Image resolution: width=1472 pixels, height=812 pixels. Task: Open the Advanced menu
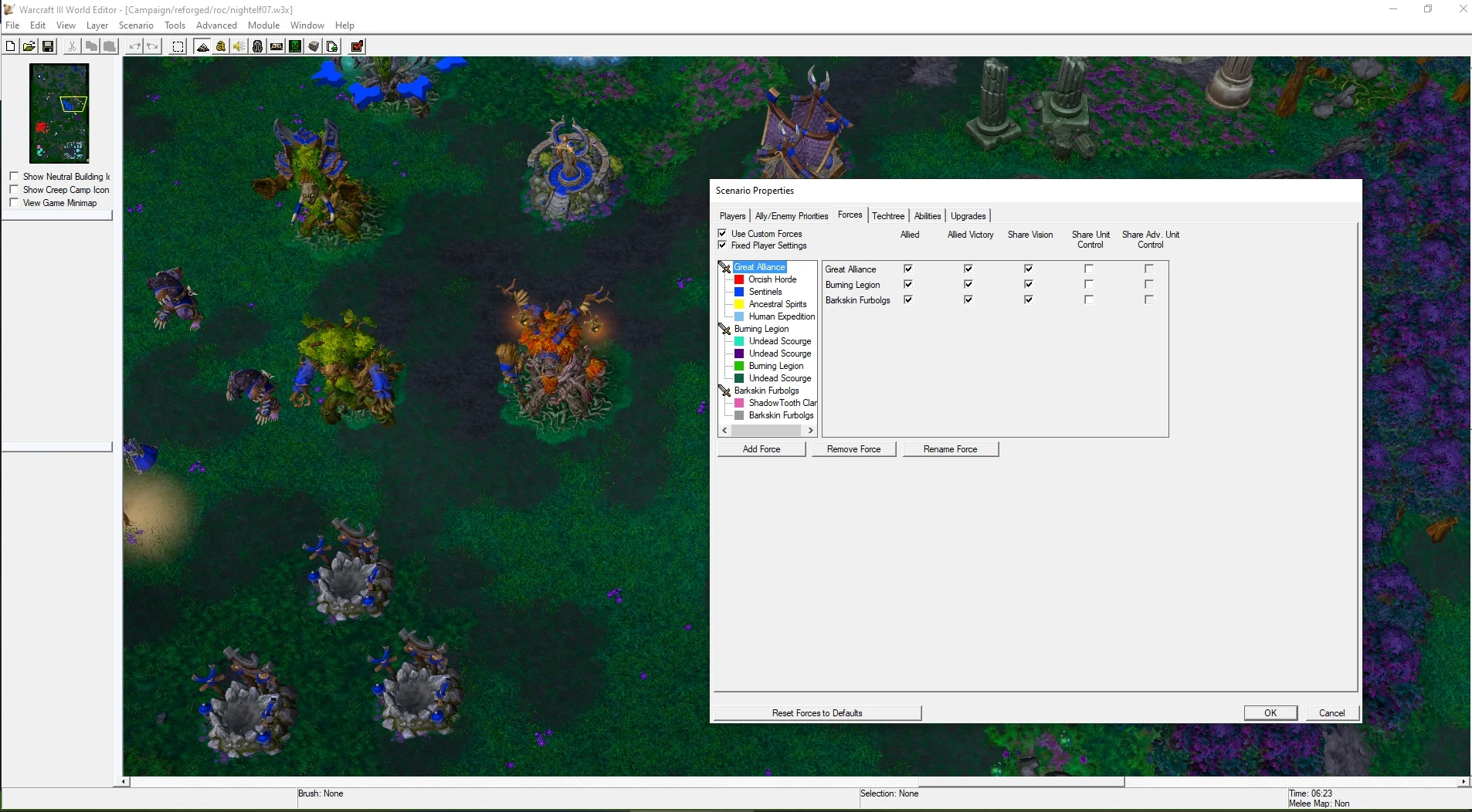(x=216, y=25)
